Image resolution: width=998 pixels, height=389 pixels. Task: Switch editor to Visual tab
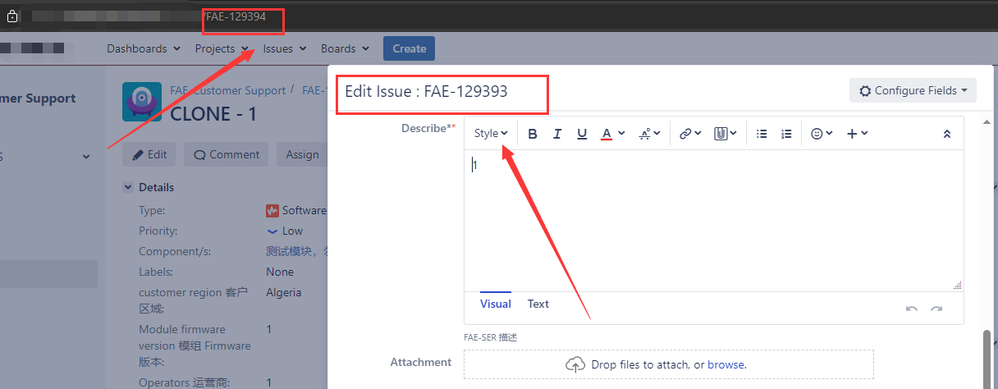495,304
